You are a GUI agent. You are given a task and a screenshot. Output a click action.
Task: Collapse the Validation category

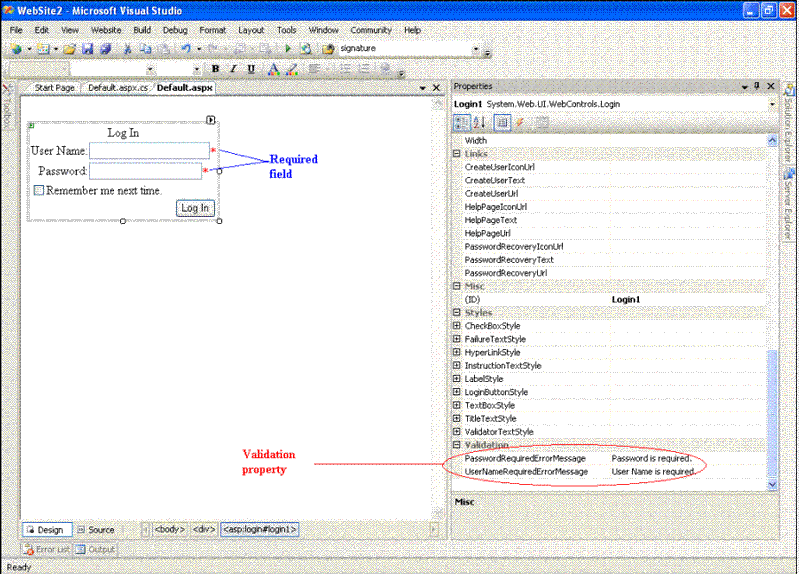tap(457, 445)
